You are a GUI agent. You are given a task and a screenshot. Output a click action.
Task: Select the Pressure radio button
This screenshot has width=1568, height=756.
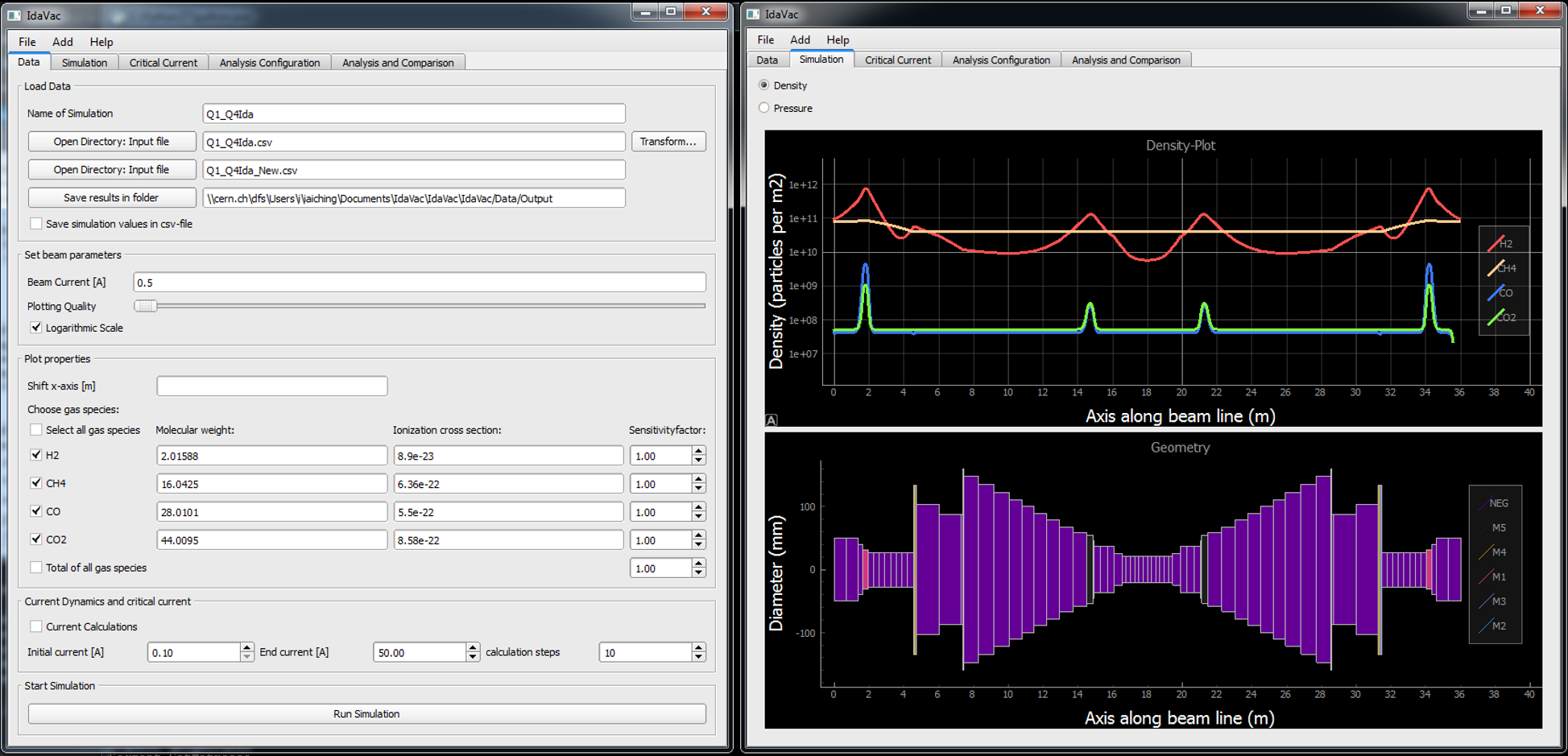pyautogui.click(x=764, y=108)
